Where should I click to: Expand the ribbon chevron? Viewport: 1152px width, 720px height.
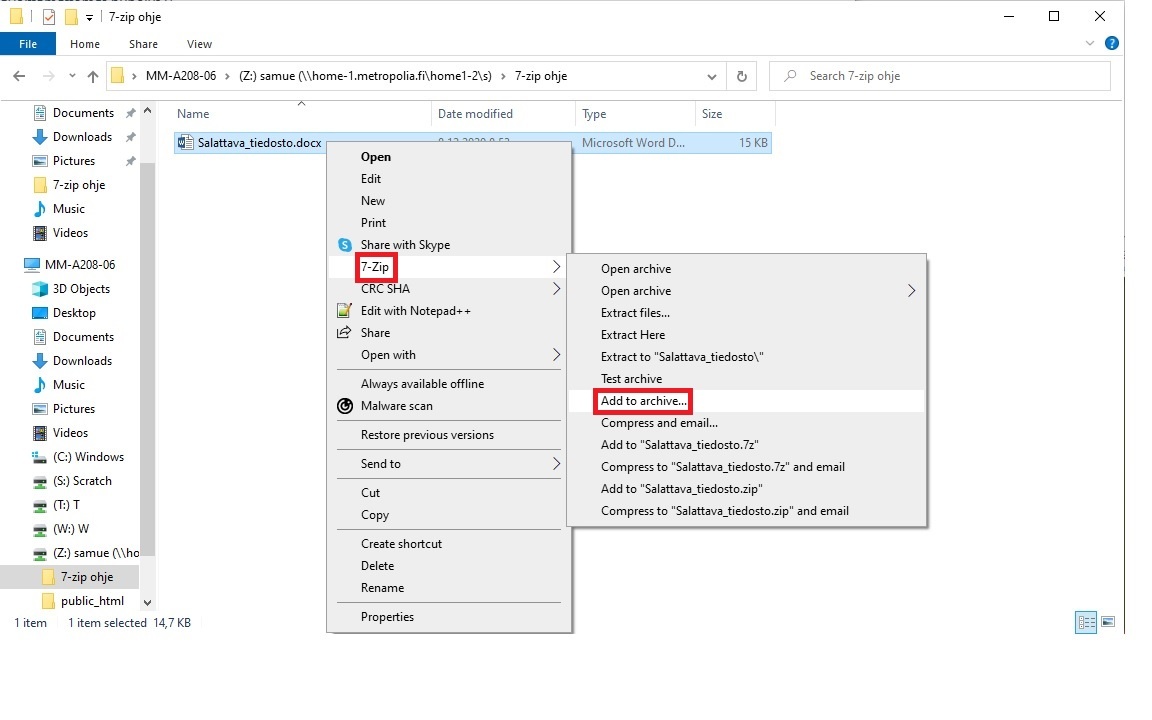(1090, 43)
